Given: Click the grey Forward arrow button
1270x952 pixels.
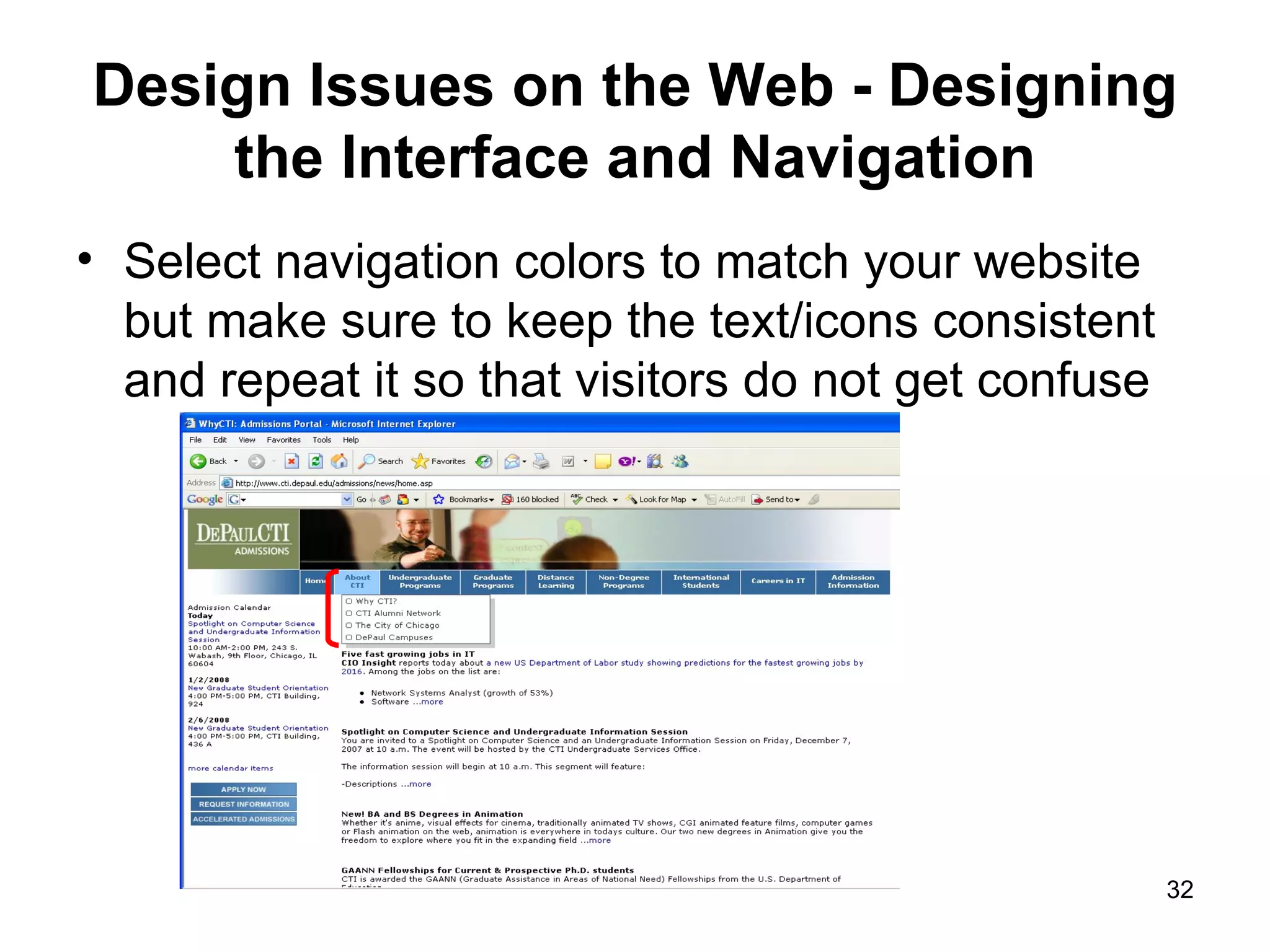Looking at the screenshot, I should pos(256,461).
